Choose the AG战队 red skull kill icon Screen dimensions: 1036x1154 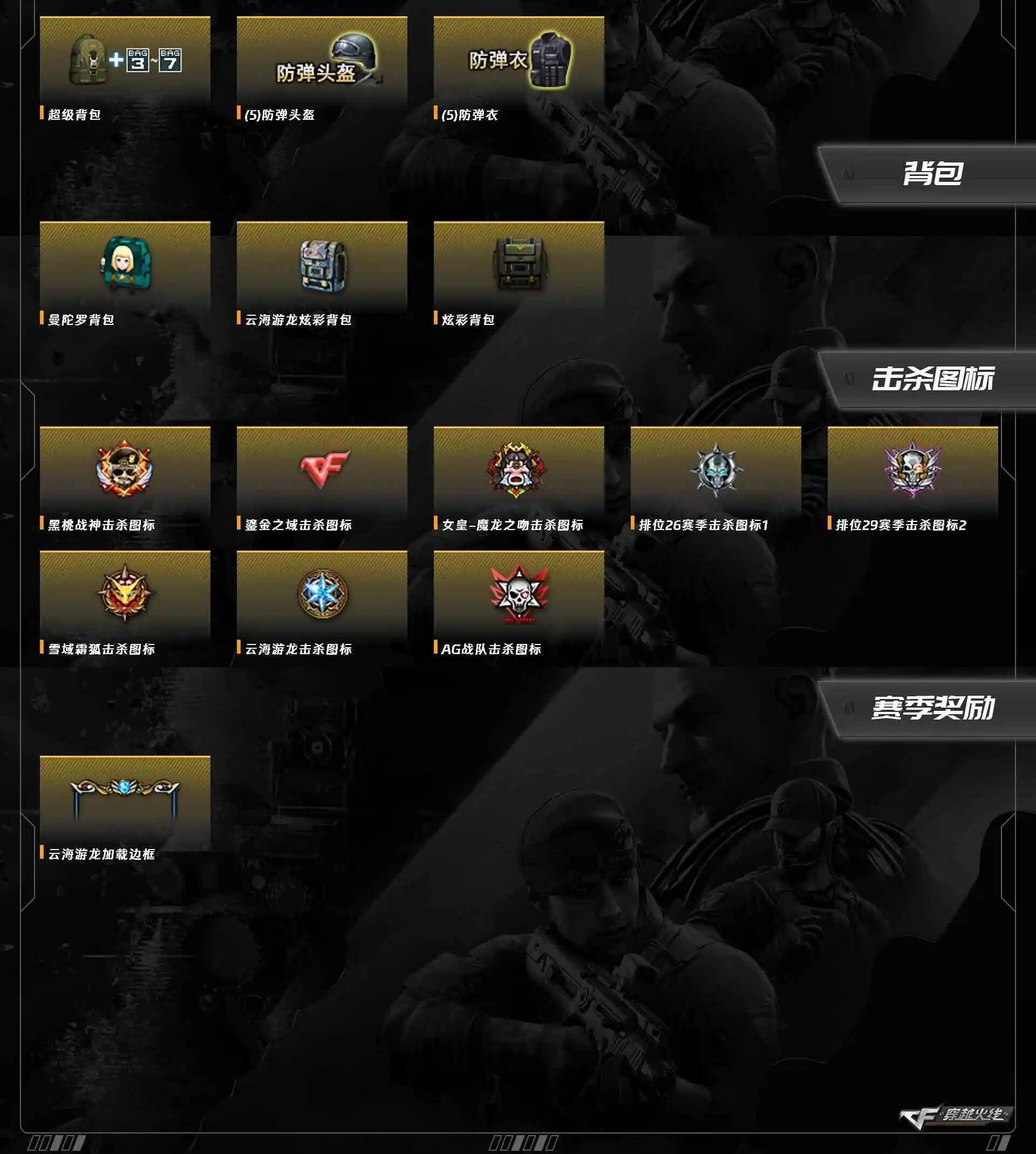(519, 594)
